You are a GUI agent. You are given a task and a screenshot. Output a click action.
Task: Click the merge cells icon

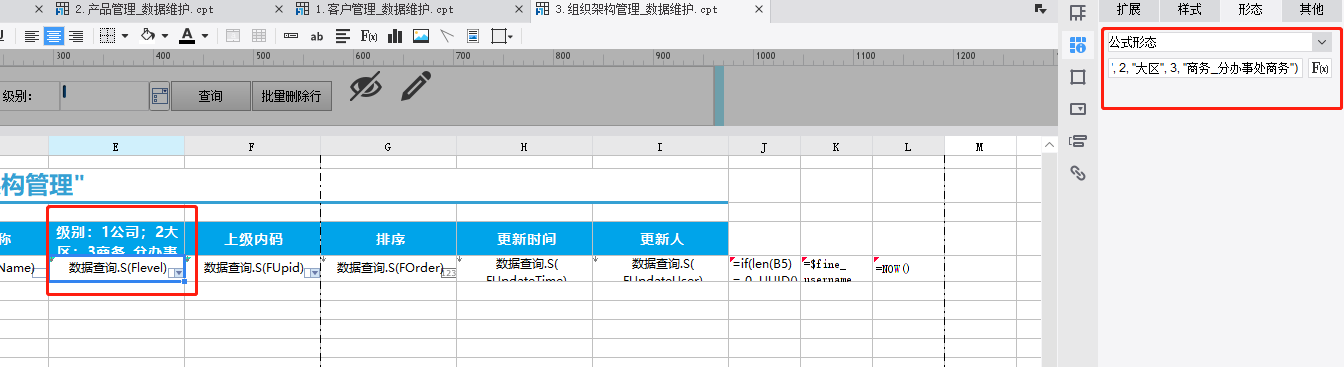pyautogui.click(x=233, y=36)
